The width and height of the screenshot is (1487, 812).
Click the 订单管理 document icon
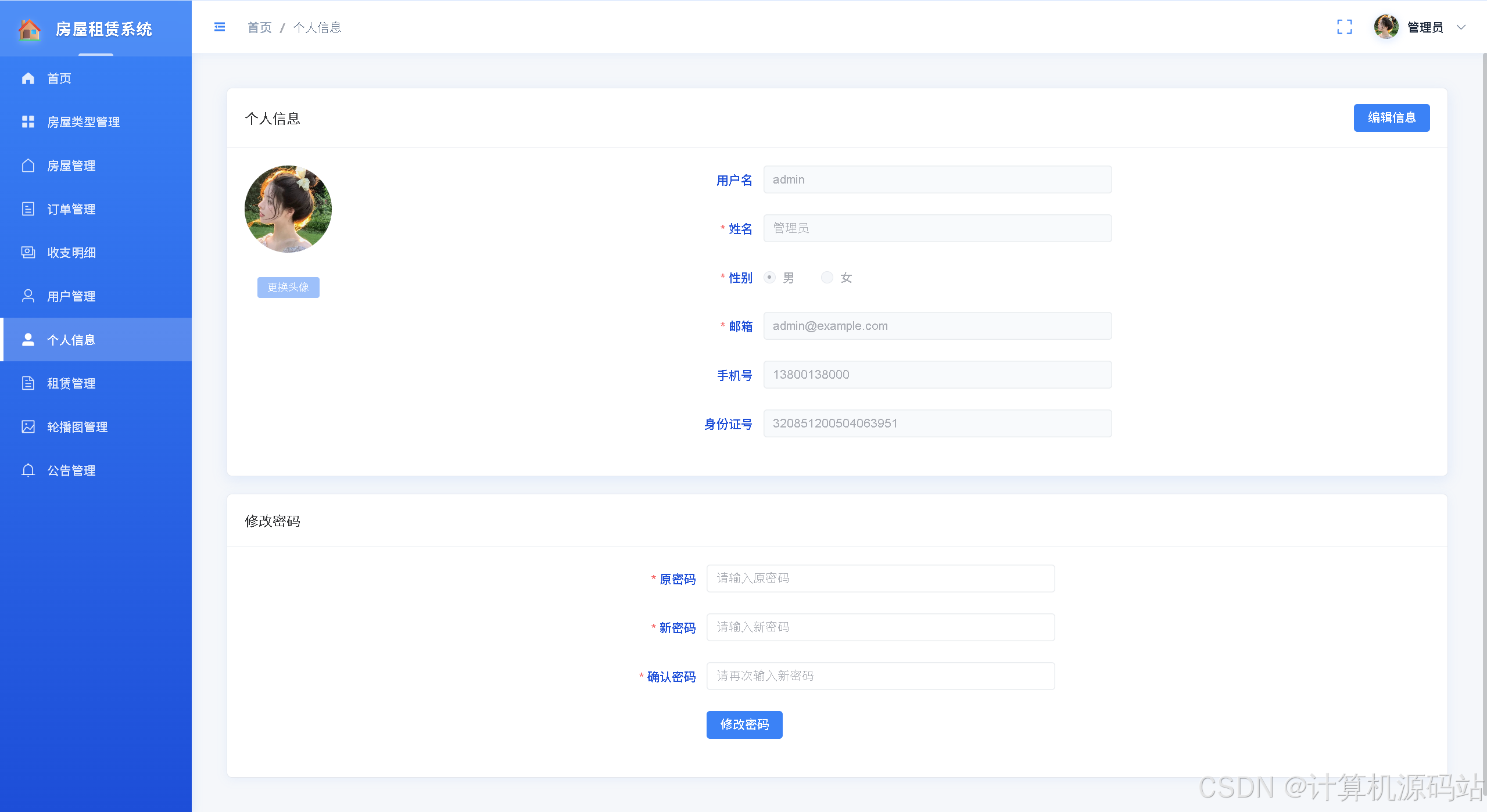point(28,209)
